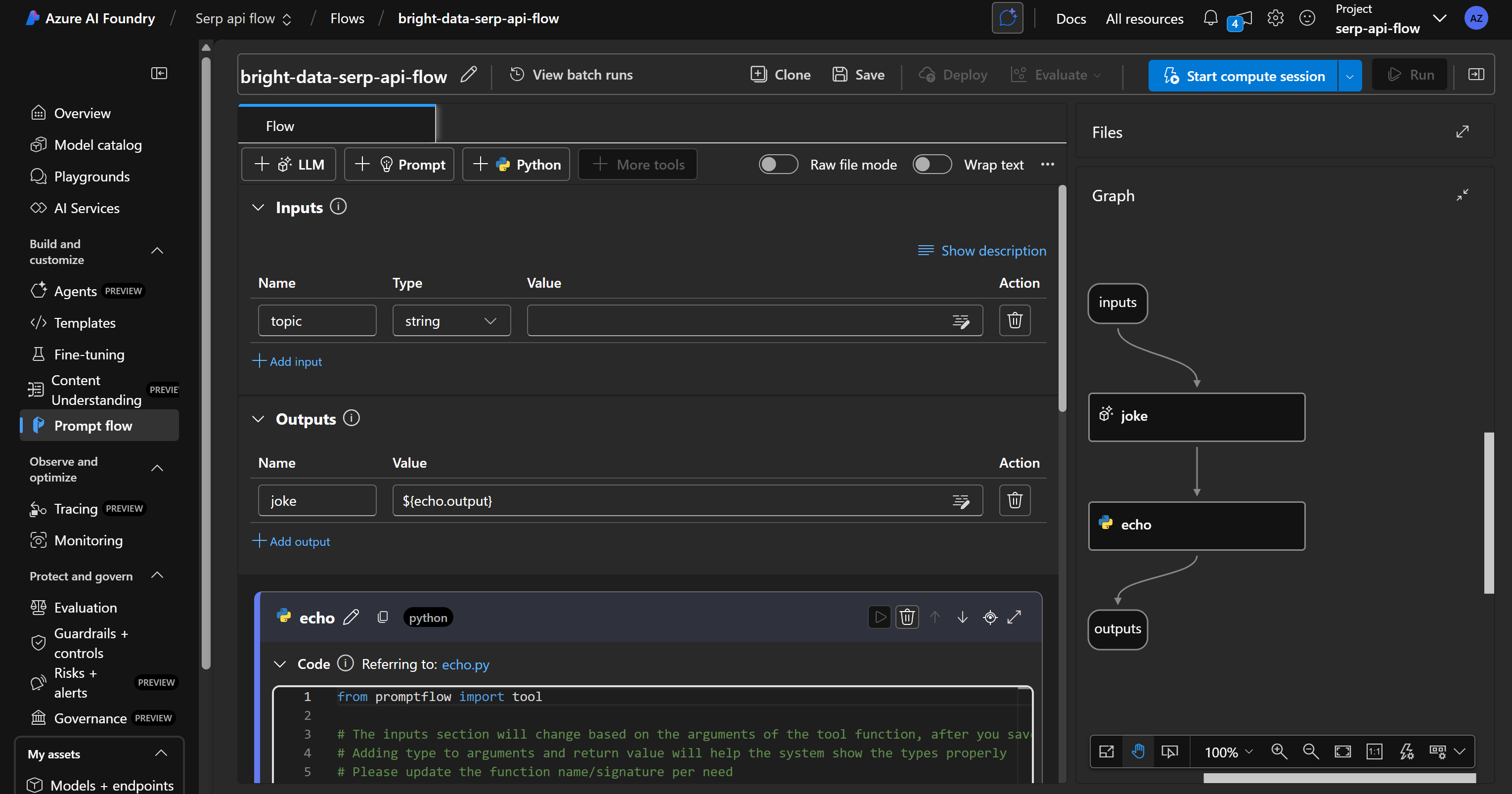This screenshot has height=794, width=1512.
Task: Click the Add input link
Action: (288, 361)
